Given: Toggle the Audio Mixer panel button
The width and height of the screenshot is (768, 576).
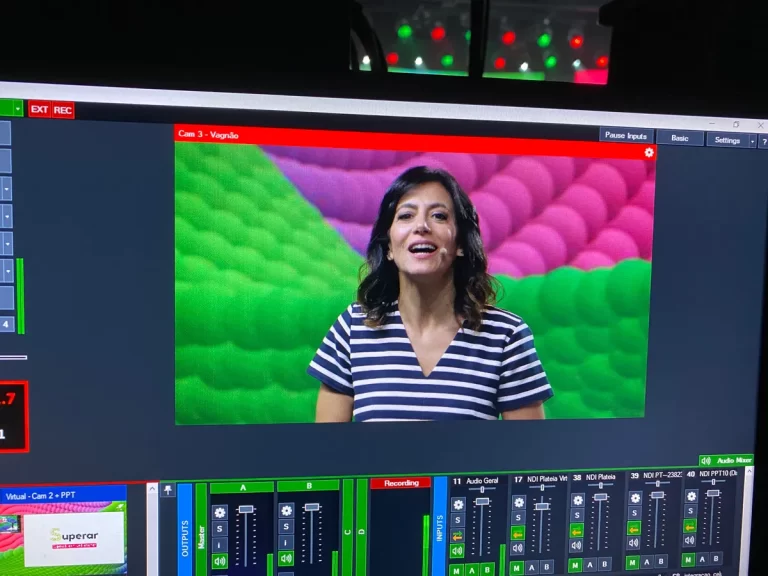Looking at the screenshot, I should coord(726,460).
